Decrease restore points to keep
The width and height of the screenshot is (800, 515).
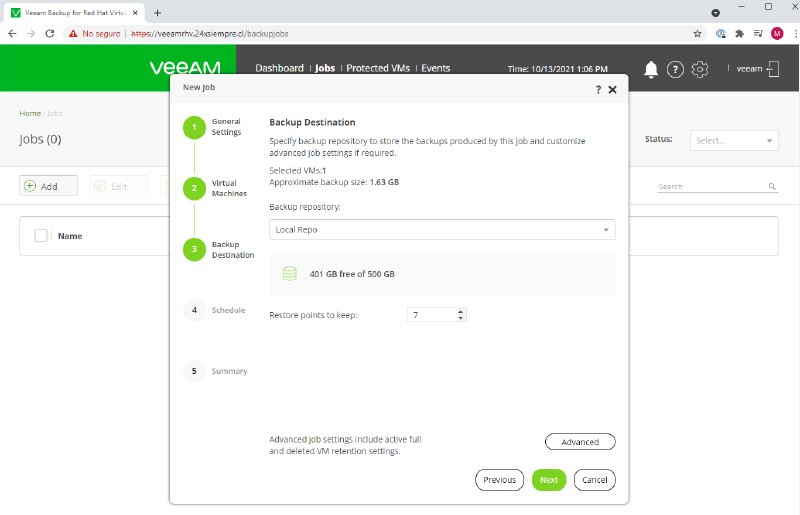pos(460,318)
